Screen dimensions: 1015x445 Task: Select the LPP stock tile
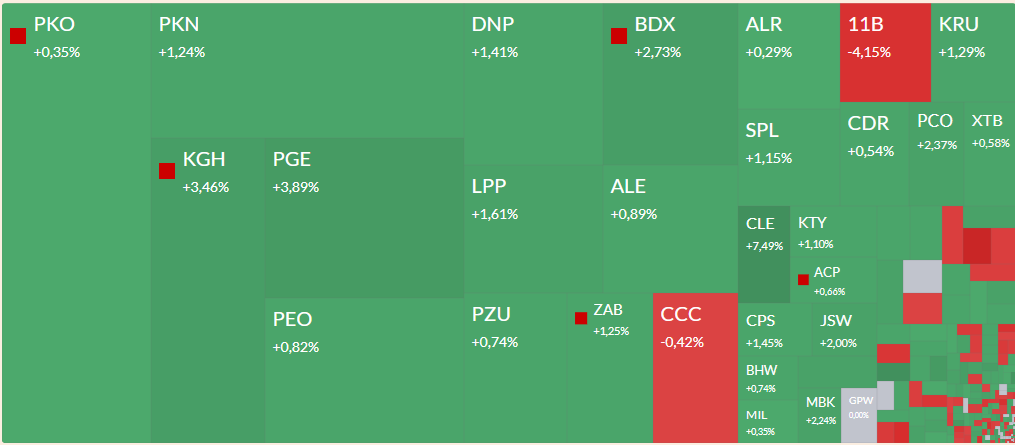(533, 229)
